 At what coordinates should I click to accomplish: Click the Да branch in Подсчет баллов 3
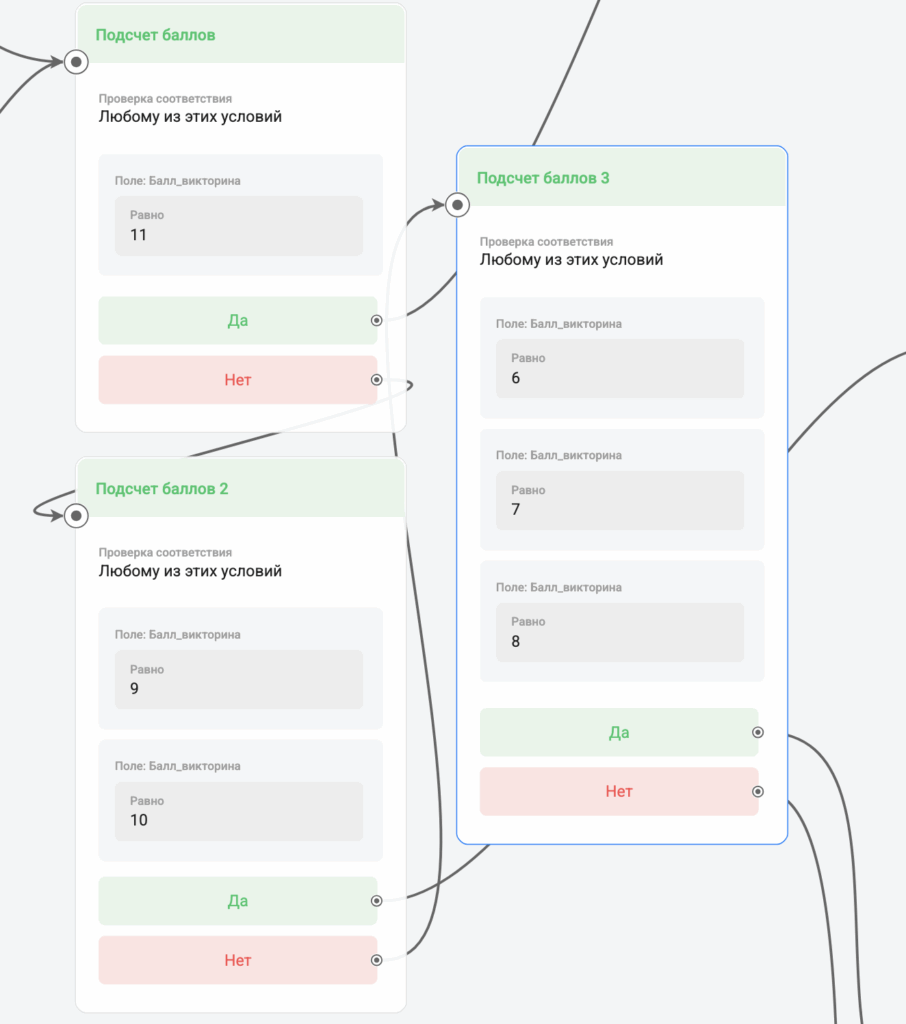coord(618,732)
